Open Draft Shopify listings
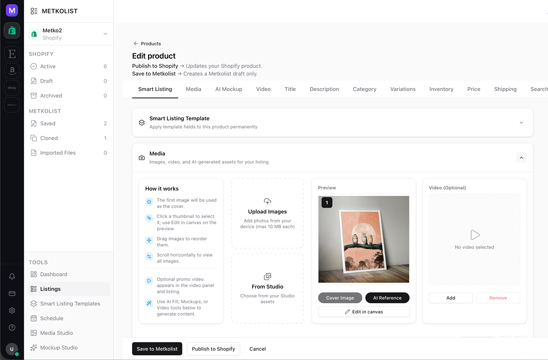The width and height of the screenshot is (548, 360). click(68, 81)
